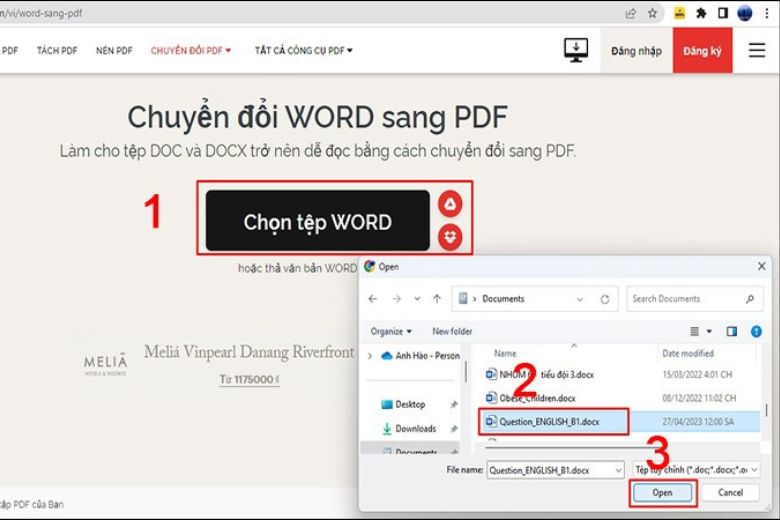Expand the Anh Hào - Personal tree node
Screen dimensions: 780x520
click(370, 356)
